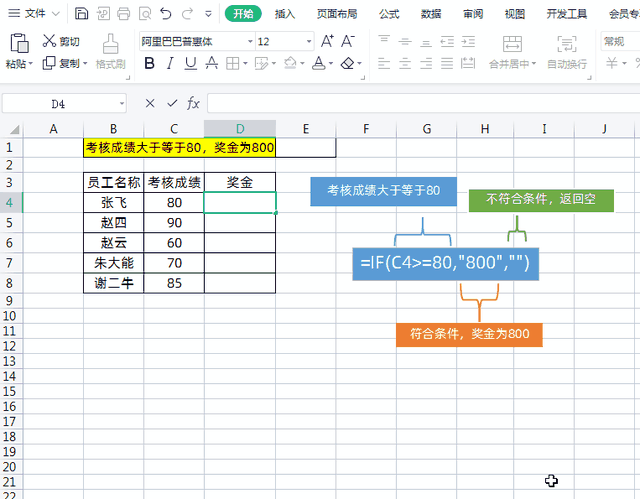Click the column D header
This screenshot has width=640, height=499.
(240, 129)
